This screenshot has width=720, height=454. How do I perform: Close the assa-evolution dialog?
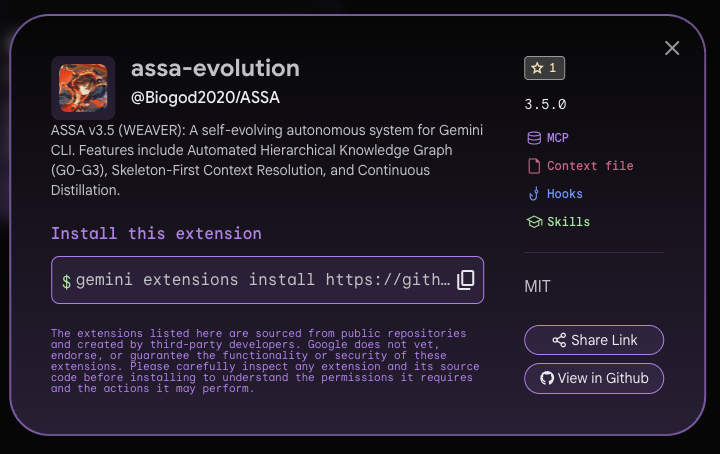coord(672,48)
